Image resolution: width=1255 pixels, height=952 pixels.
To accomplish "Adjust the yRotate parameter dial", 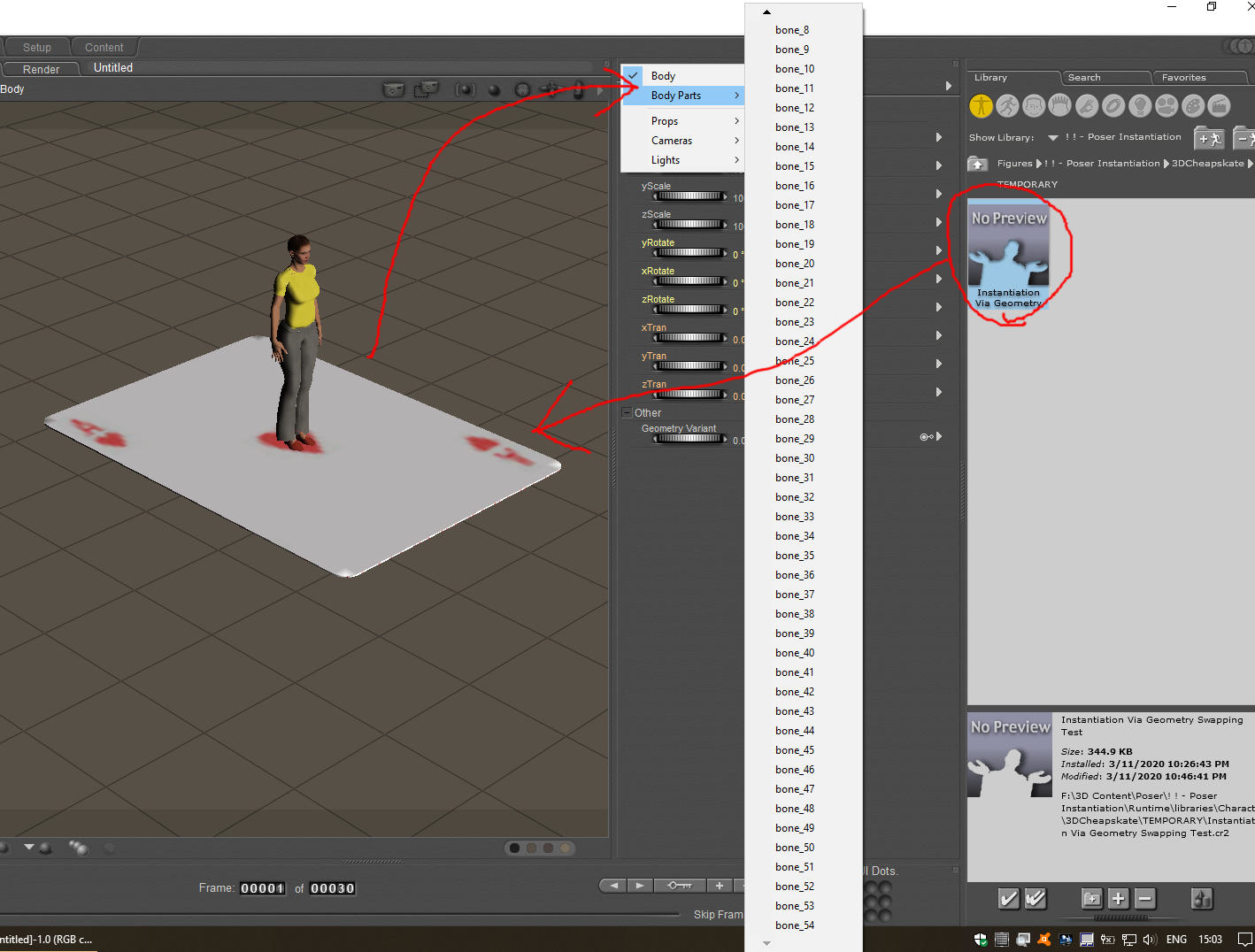I will 689,253.
